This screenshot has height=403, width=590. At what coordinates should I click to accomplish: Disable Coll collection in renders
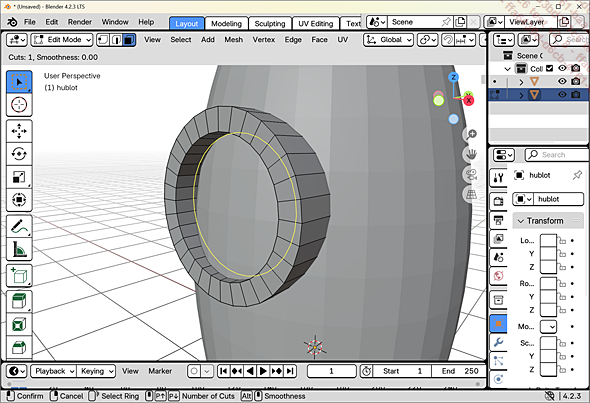tap(575, 68)
